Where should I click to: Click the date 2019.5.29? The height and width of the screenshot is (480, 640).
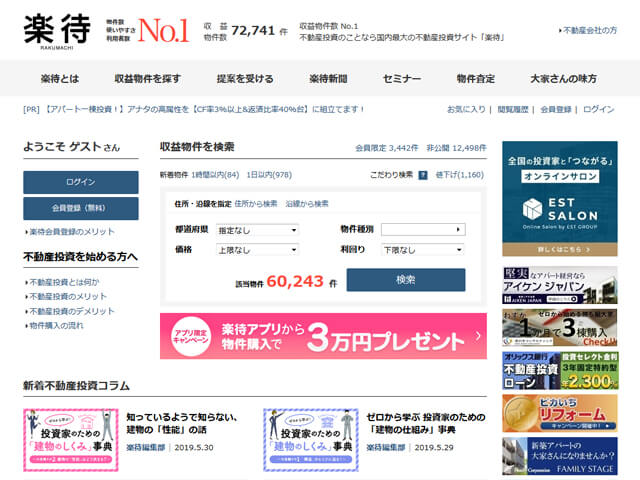tap(434, 447)
